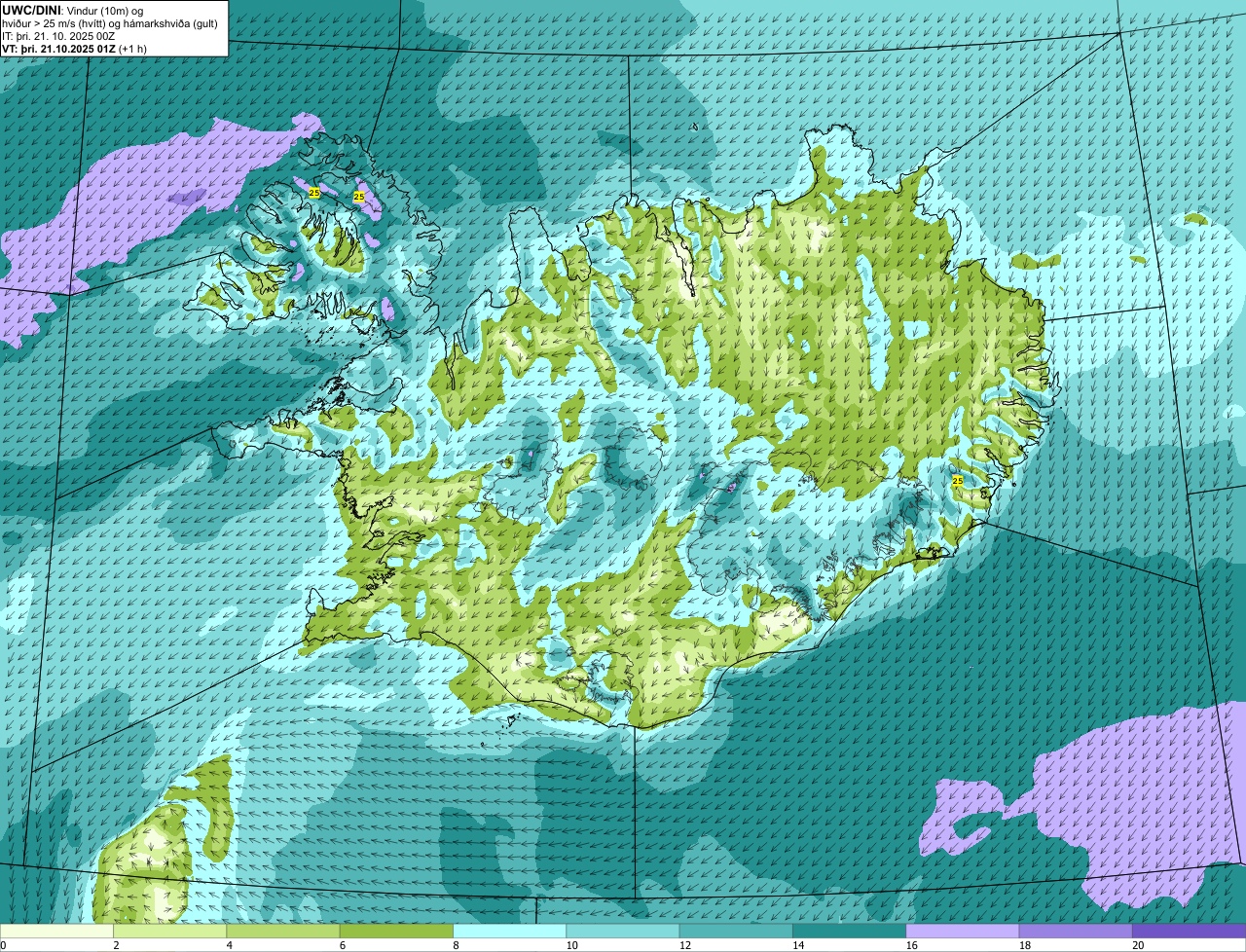Click the yellow 25 gust marker on the east coast

[x=958, y=482]
